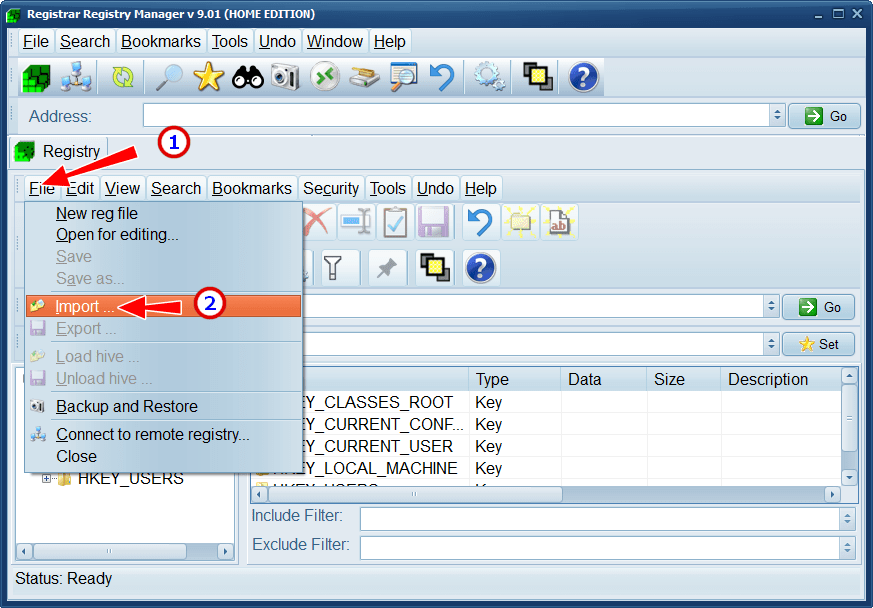Click the blue help icon in top toolbar

[584, 78]
